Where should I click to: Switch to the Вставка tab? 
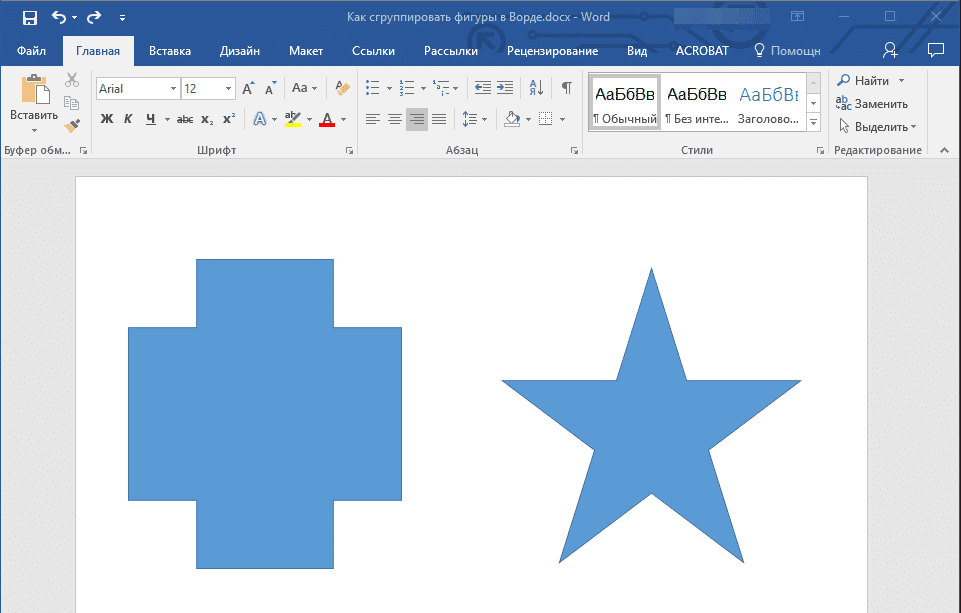[170, 51]
